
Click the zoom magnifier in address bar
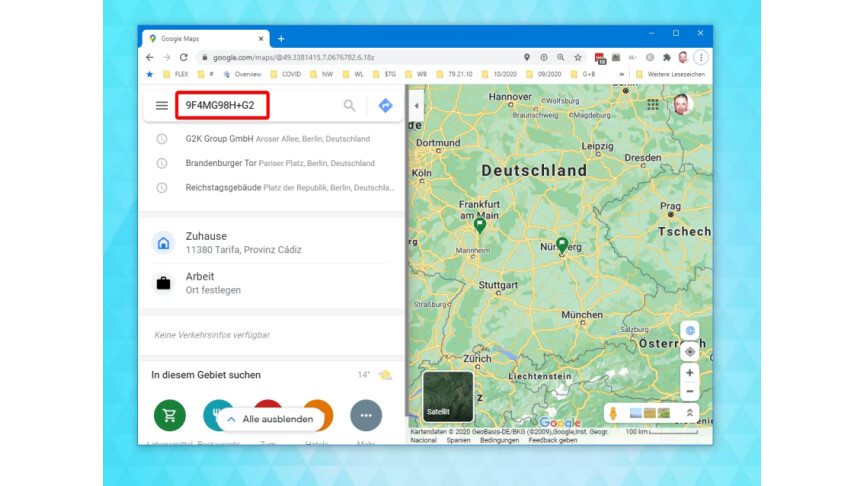[x=560, y=57]
